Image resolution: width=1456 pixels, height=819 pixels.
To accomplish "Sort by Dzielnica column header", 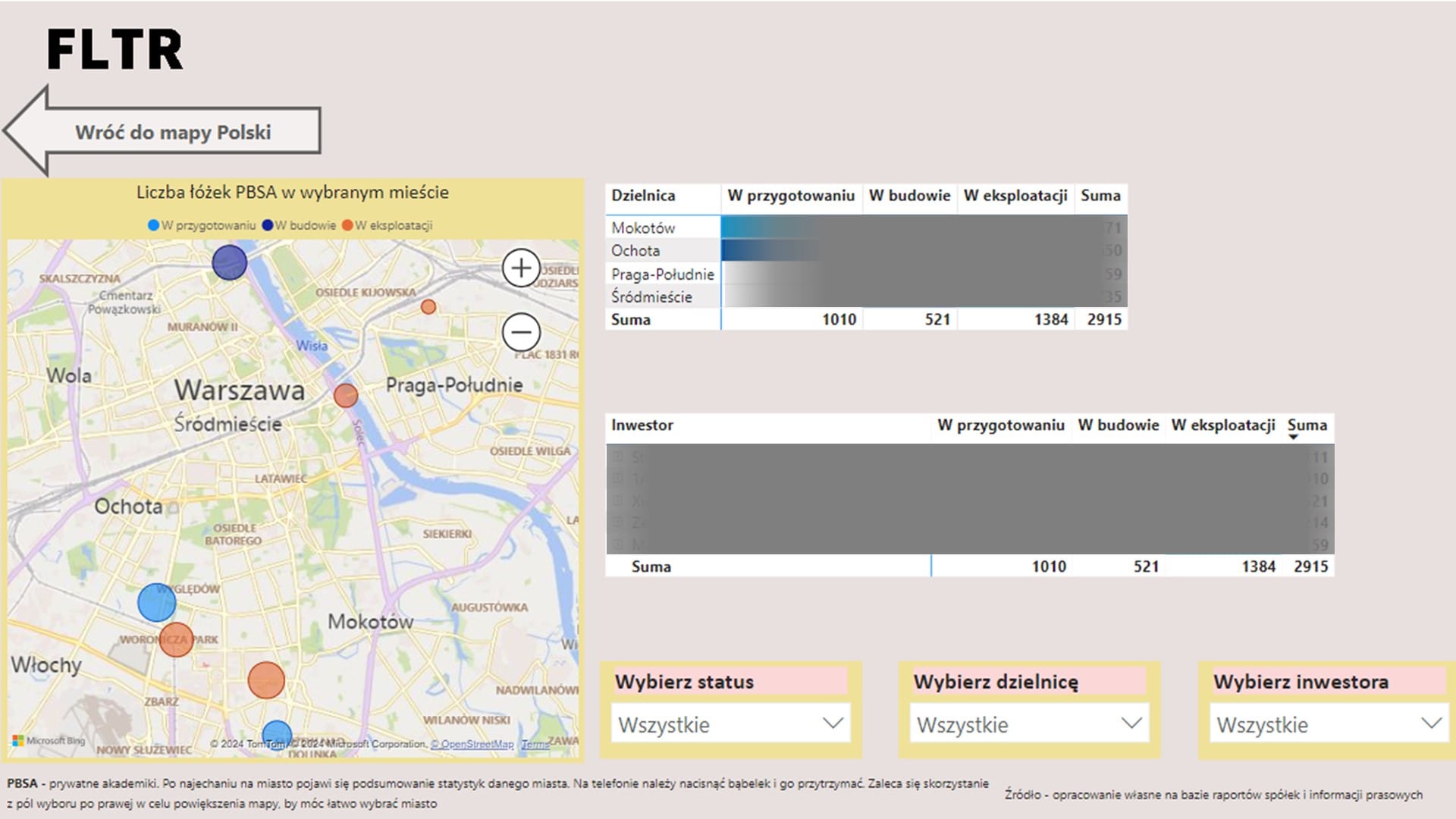I will tap(643, 196).
